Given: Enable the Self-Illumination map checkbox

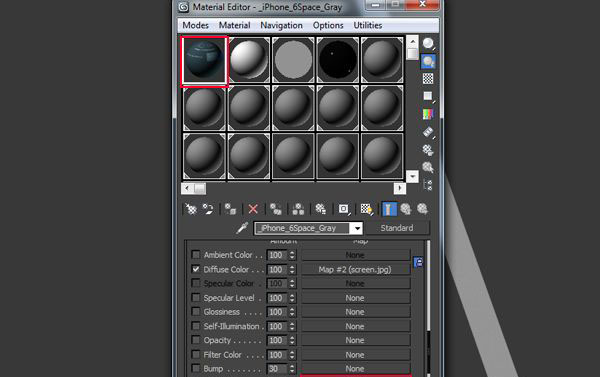Looking at the screenshot, I should [x=196, y=326].
